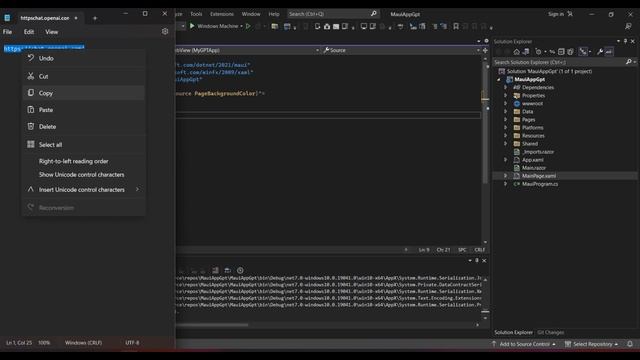Select Solution 'MauiAppGpt' node
Viewport: 640px width, 360px height.
click(549, 71)
